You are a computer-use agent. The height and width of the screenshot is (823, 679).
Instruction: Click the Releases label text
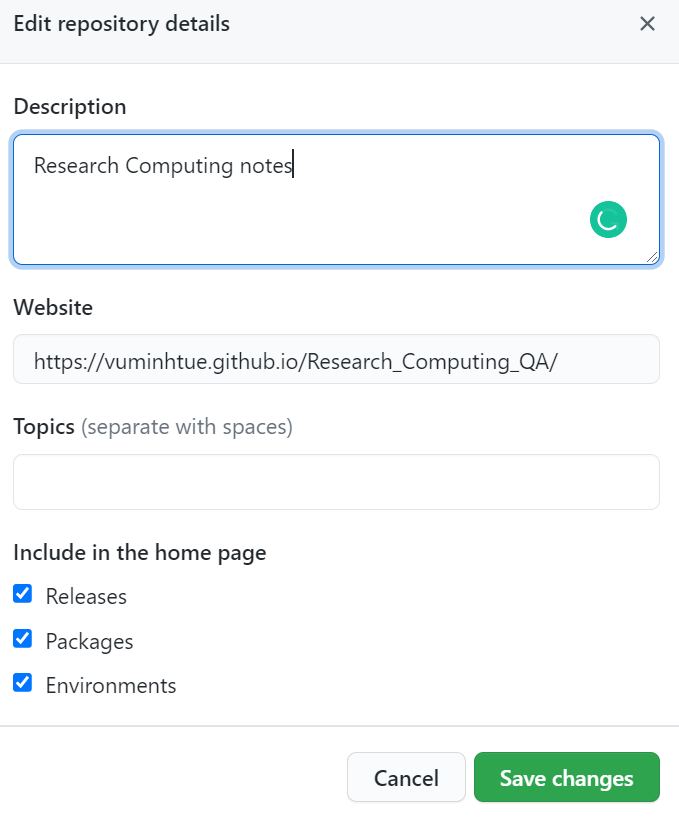[86, 597]
